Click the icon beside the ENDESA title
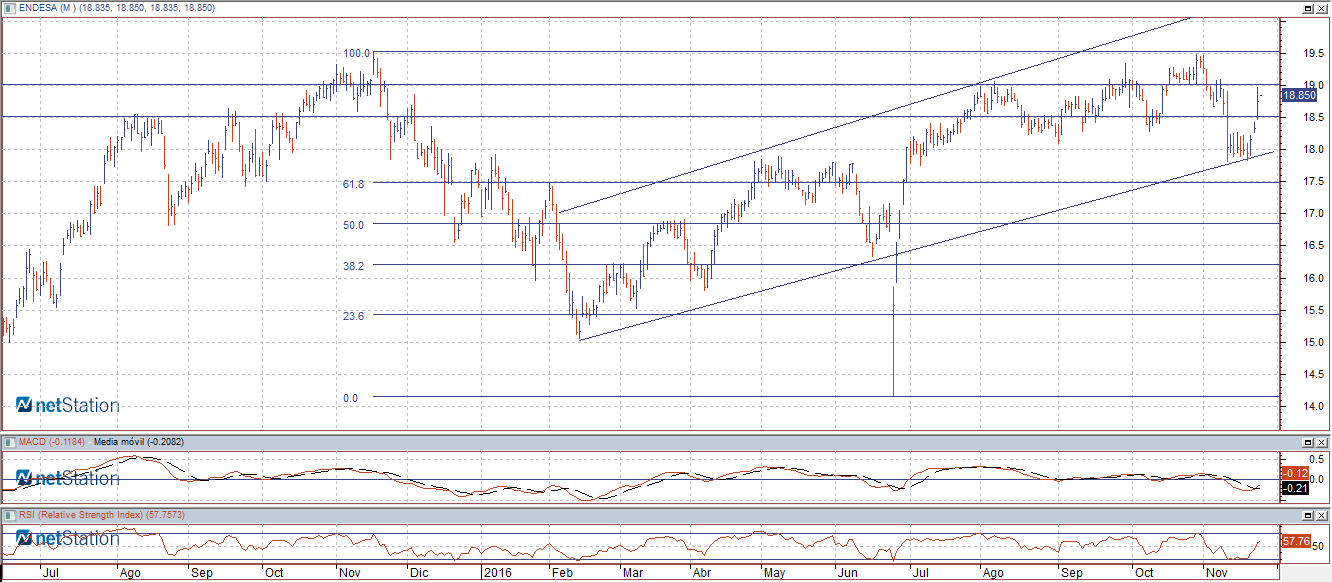The height and width of the screenshot is (582, 1332). (x=8, y=8)
